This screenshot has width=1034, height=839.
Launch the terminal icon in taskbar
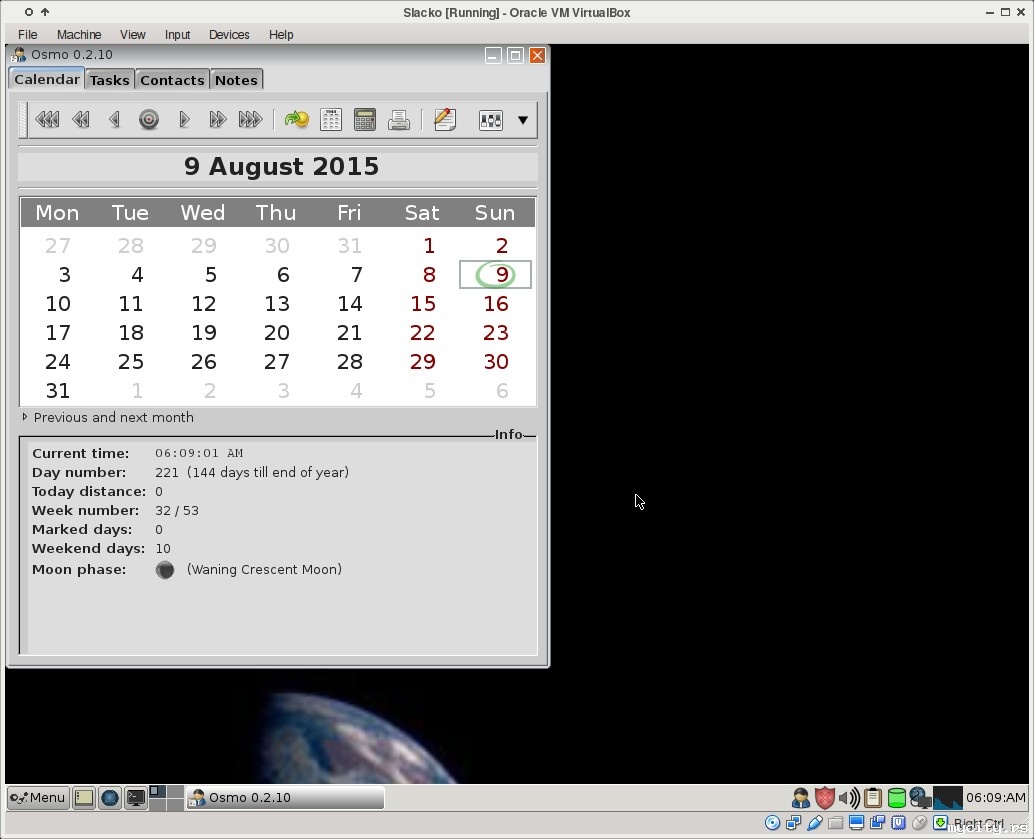[x=136, y=798]
